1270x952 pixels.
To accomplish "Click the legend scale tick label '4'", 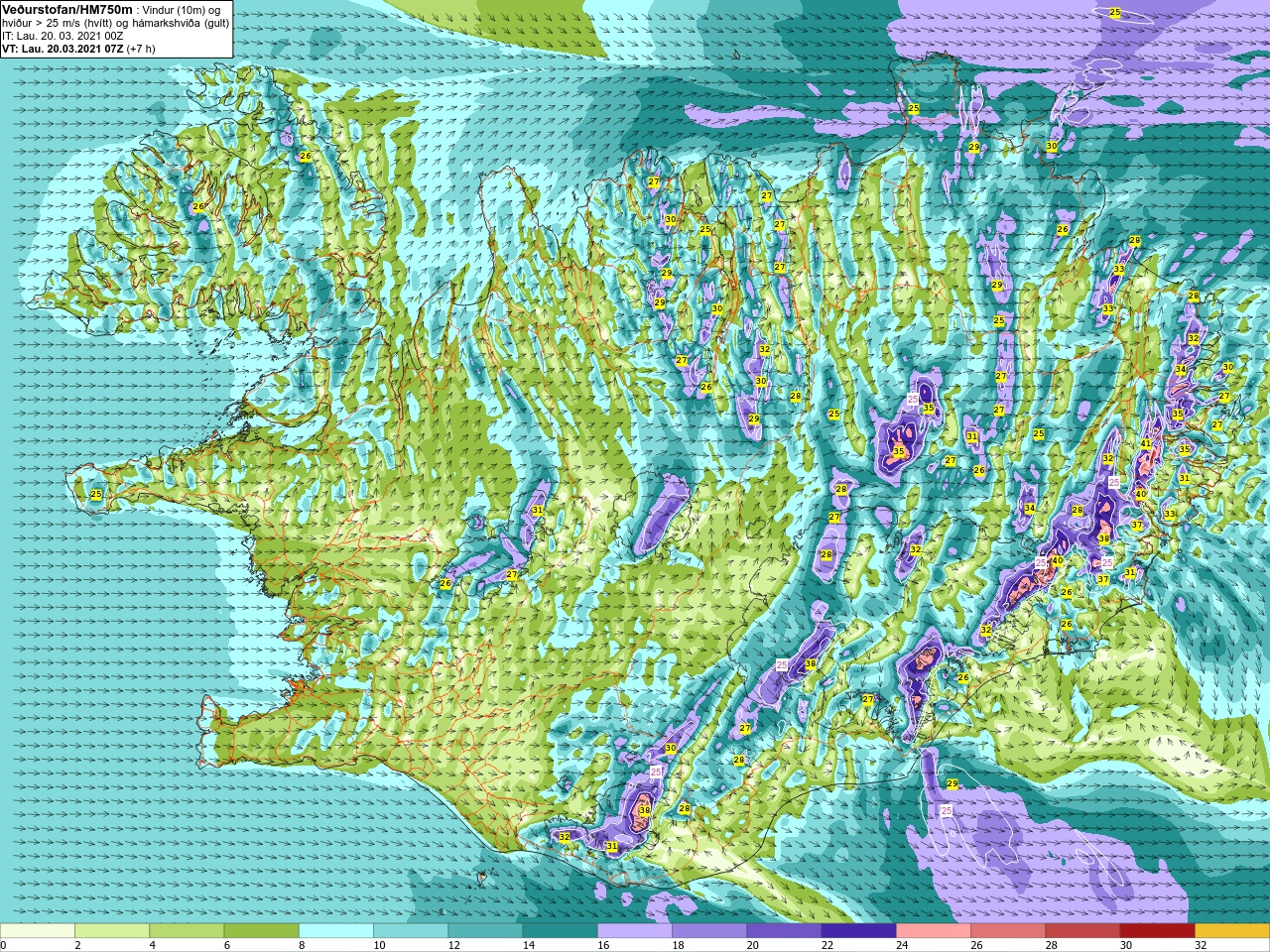I will (152, 945).
